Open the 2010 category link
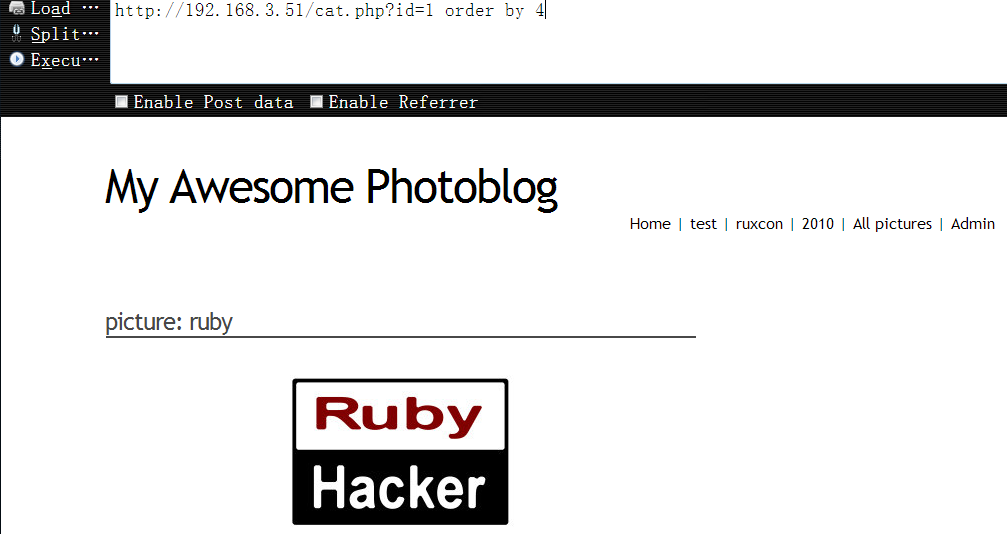The image size is (1007, 534). pyautogui.click(x=818, y=224)
